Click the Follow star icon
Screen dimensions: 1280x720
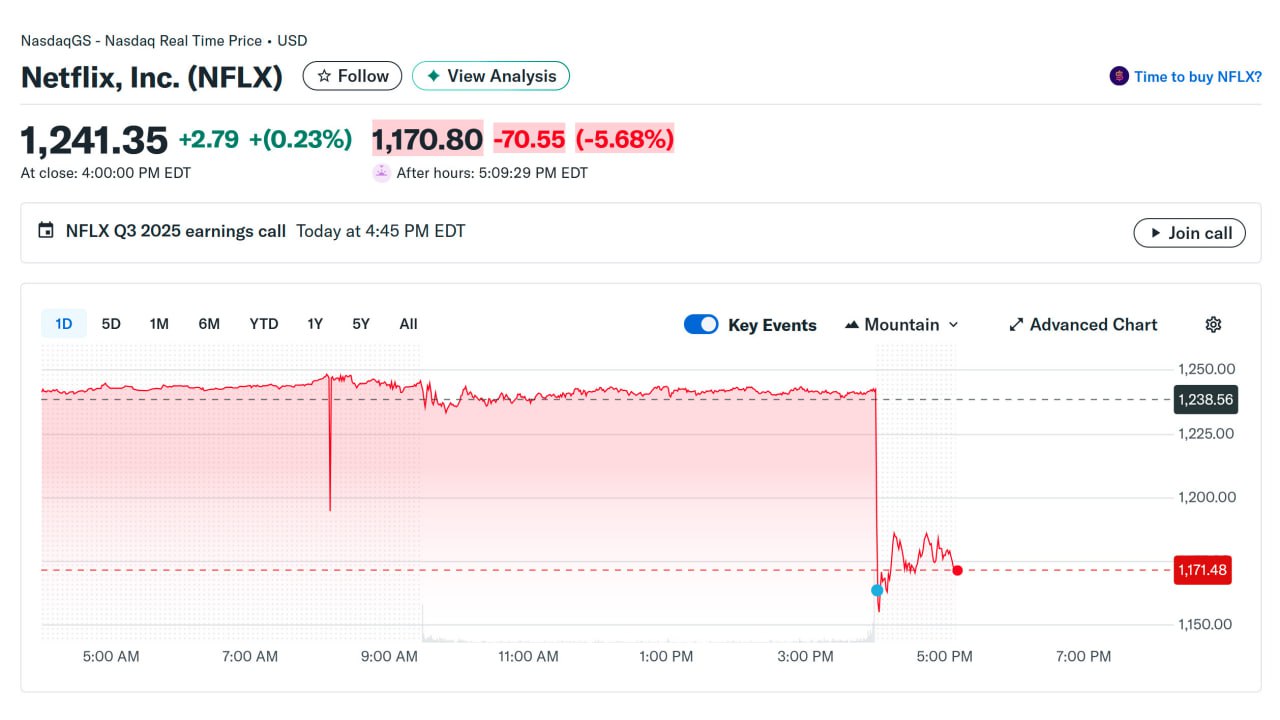point(324,76)
